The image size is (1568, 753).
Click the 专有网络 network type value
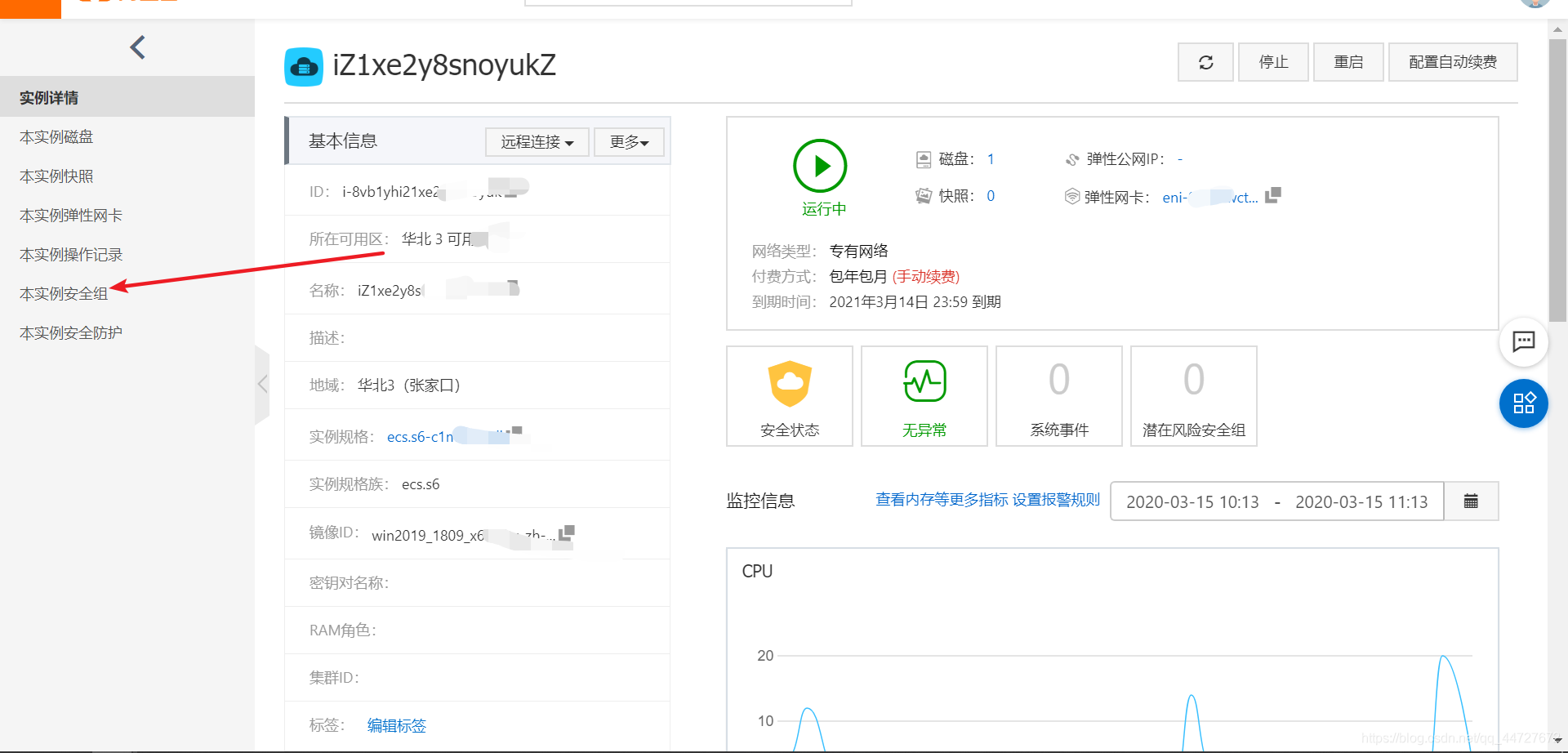858,251
